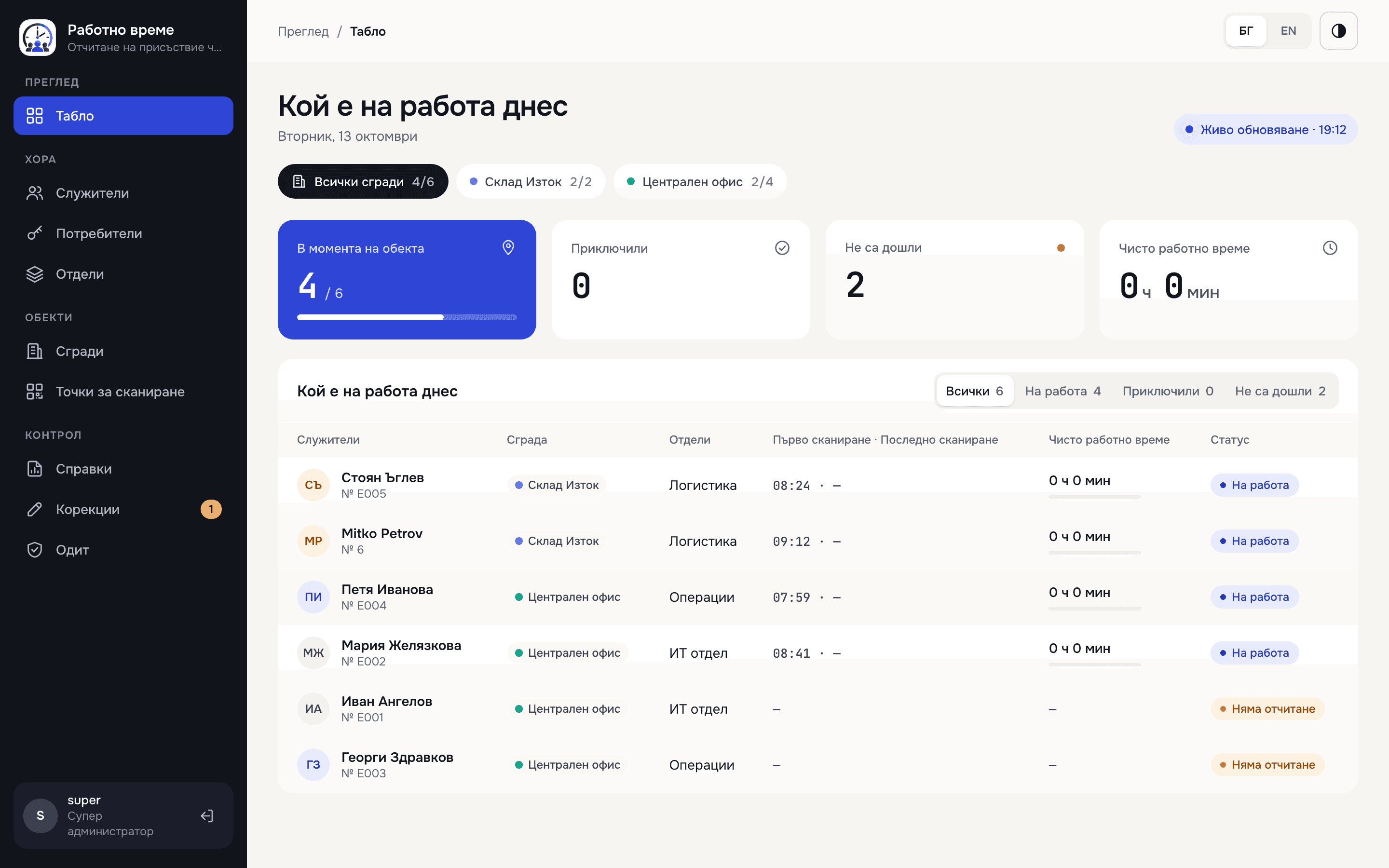Open Служители in the sidebar

pos(123,193)
